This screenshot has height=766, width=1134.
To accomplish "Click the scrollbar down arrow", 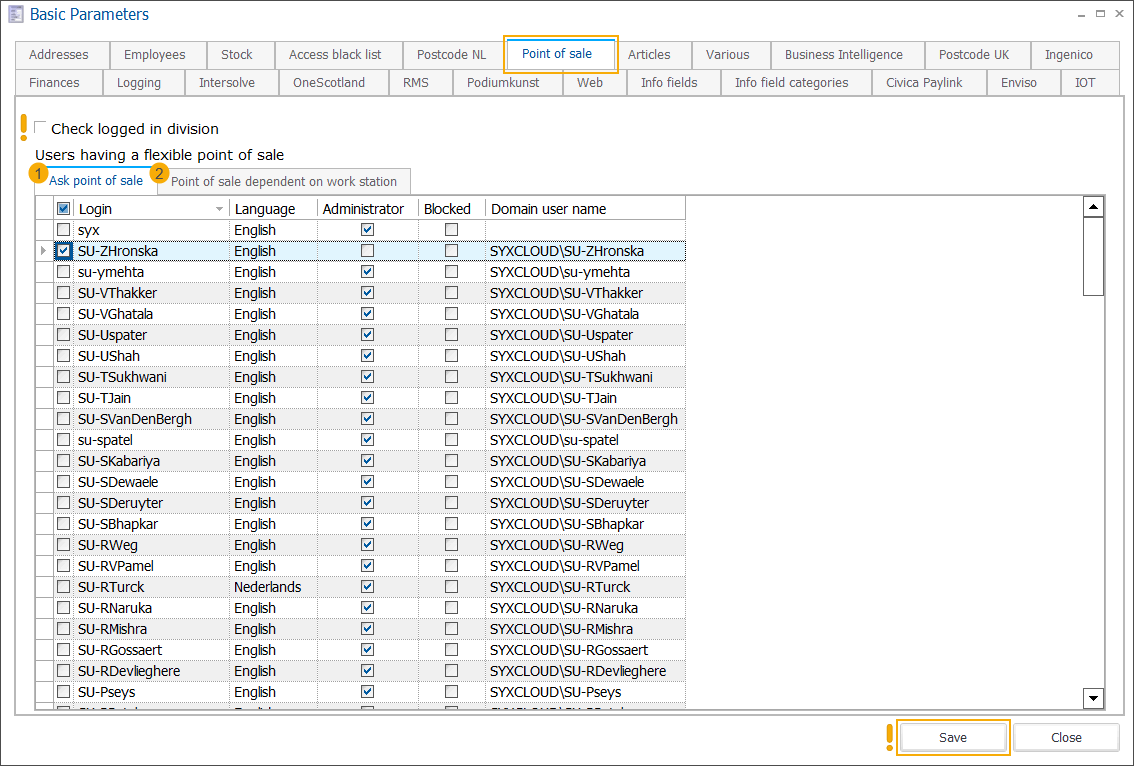I will (x=1094, y=698).
